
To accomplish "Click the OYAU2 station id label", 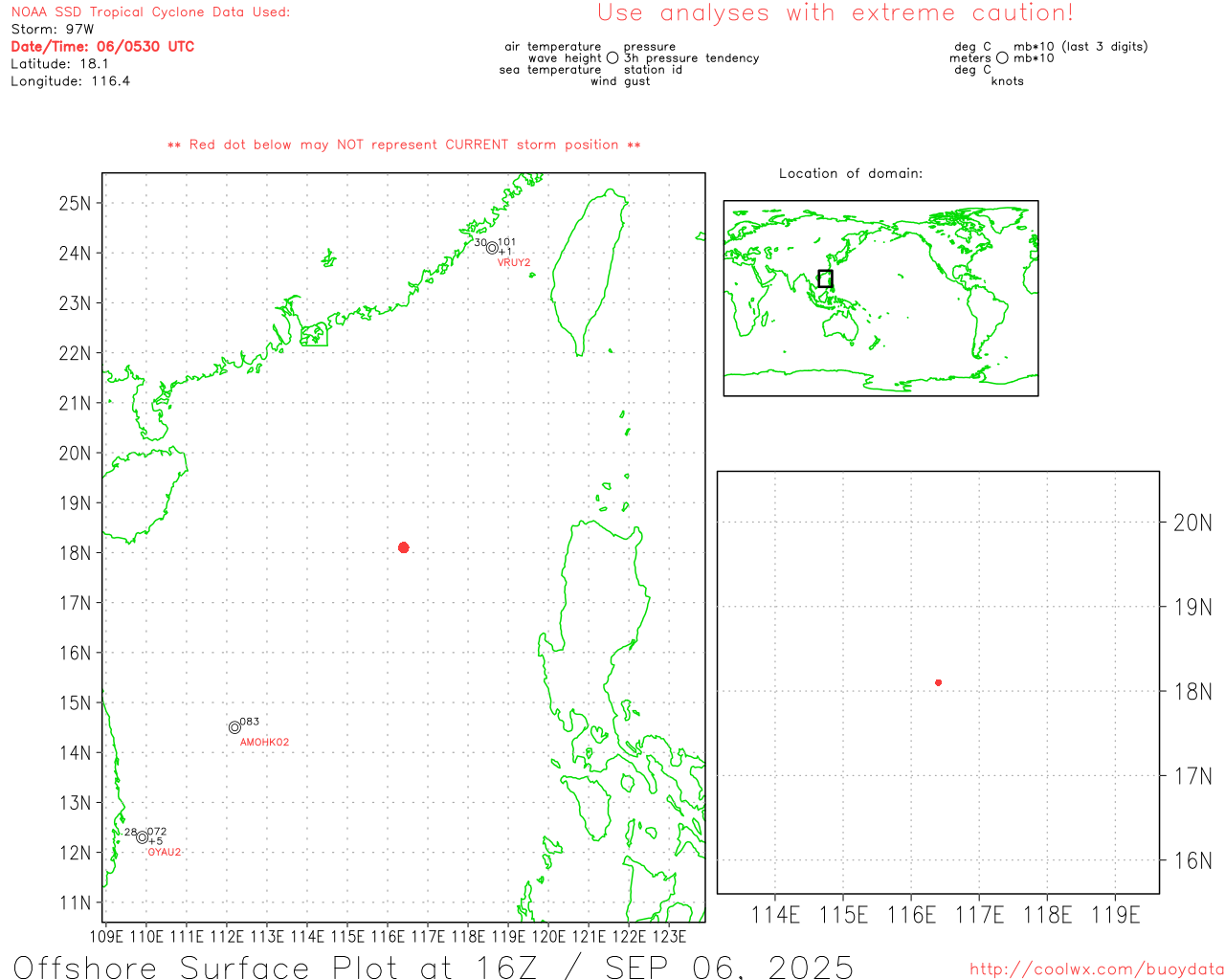I will click(164, 852).
